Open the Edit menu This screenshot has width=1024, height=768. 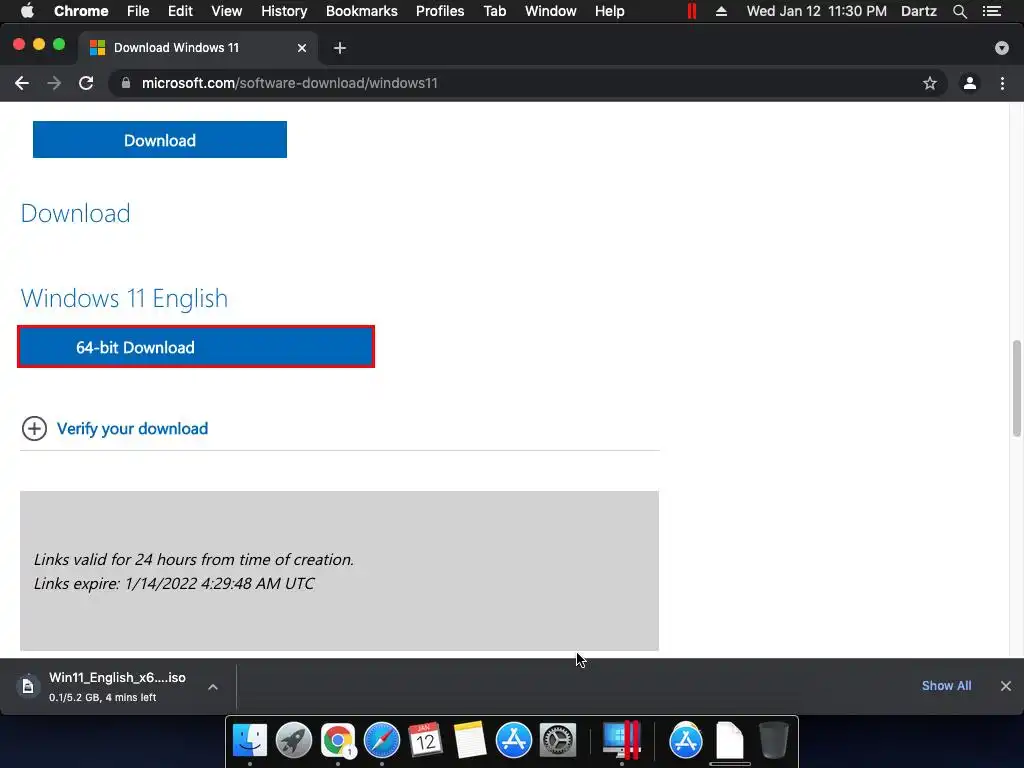(x=180, y=11)
